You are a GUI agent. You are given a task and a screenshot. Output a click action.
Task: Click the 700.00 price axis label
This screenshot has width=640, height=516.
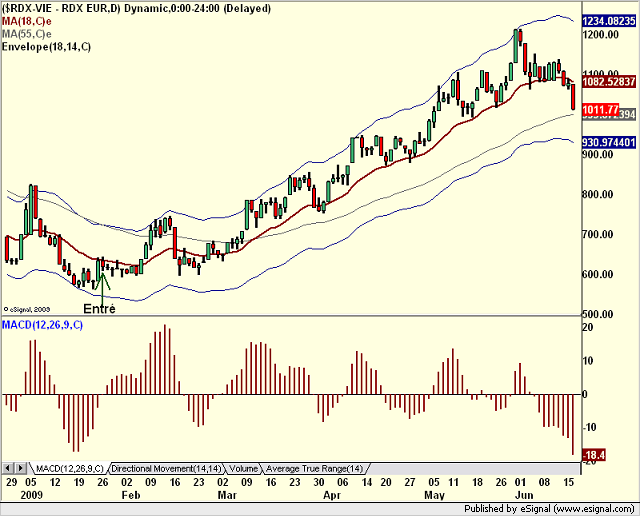click(598, 234)
